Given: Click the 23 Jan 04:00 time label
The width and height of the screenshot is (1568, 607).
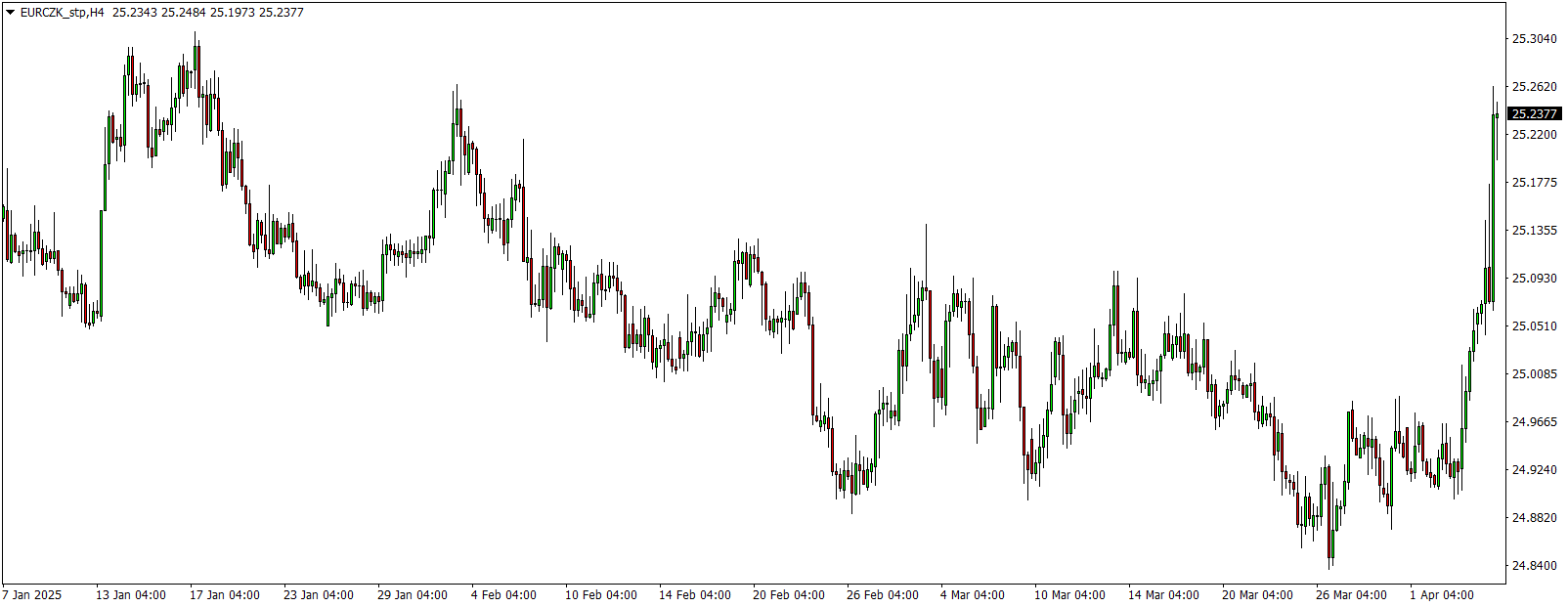Looking at the screenshot, I should point(319,595).
